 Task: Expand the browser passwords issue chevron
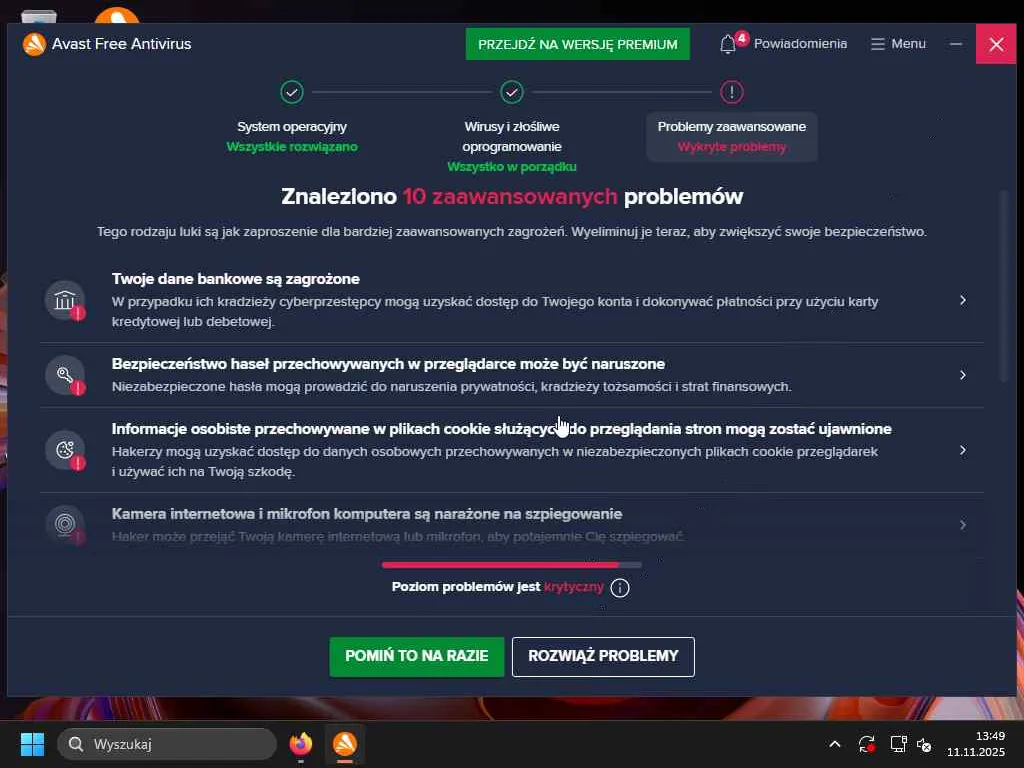963,375
